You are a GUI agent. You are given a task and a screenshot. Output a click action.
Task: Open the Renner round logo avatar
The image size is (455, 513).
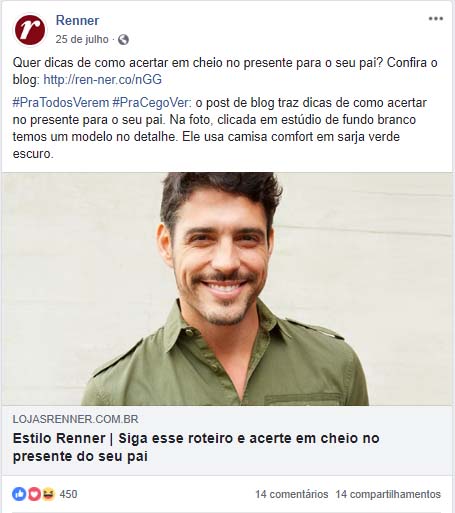point(29,30)
